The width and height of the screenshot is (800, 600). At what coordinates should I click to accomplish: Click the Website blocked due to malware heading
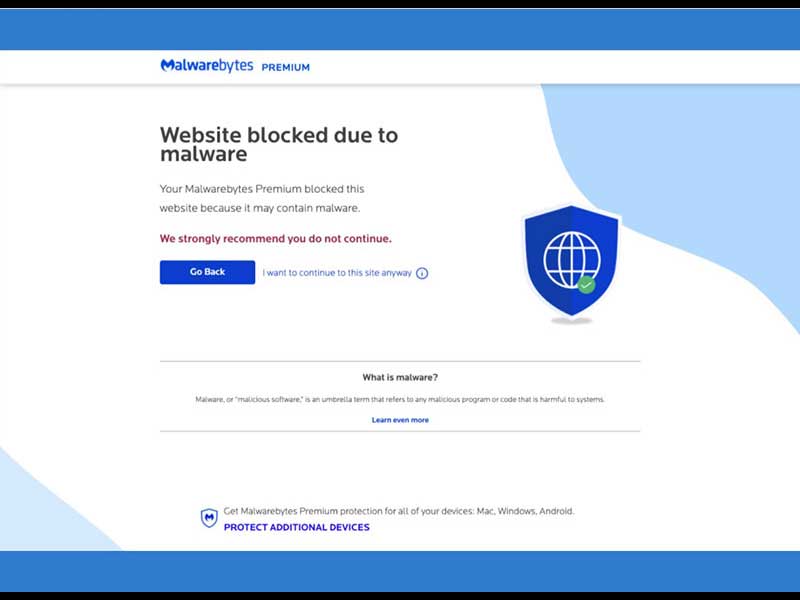pos(279,144)
